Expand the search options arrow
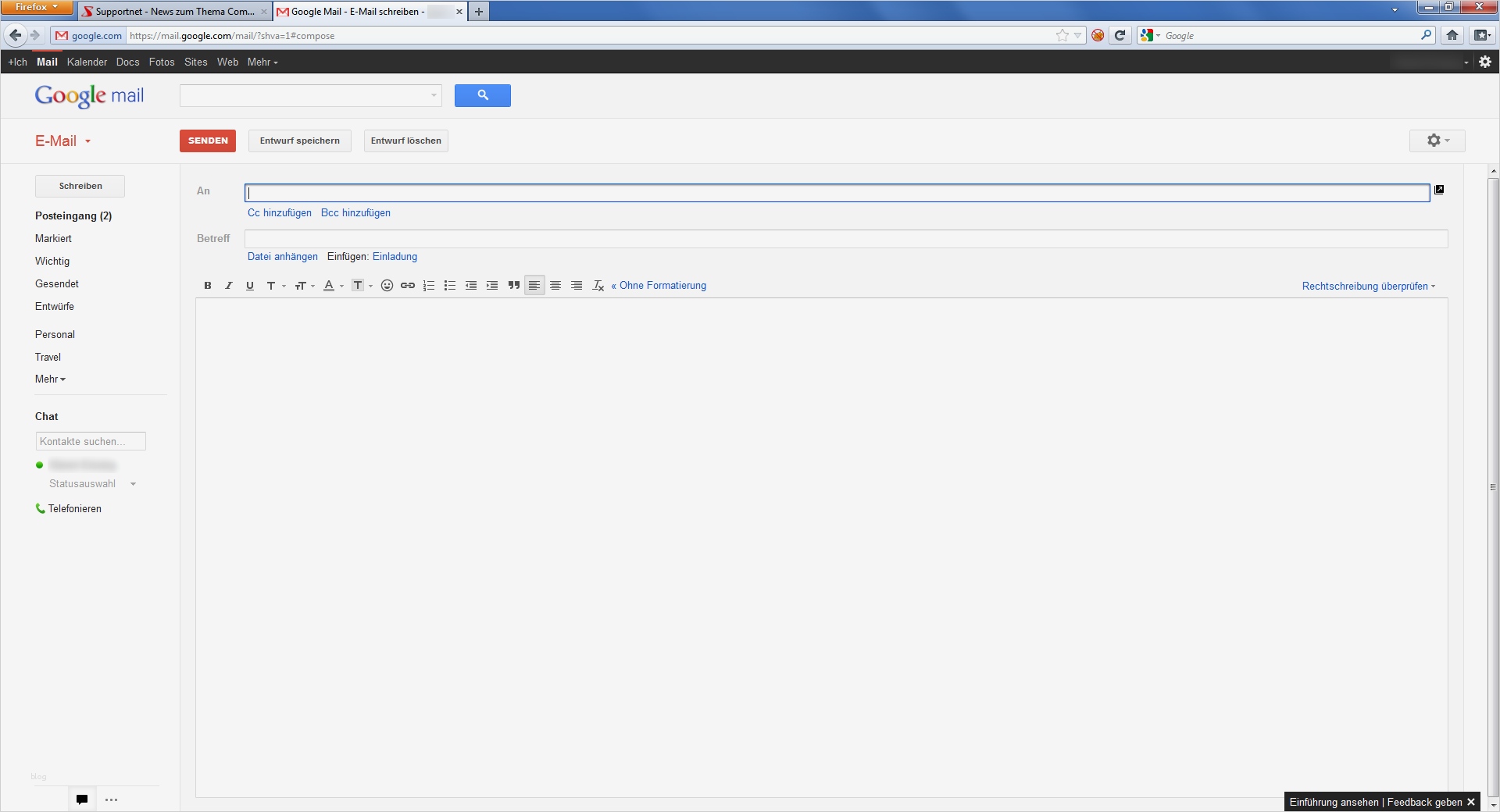The width and height of the screenshot is (1500, 812). point(434,95)
